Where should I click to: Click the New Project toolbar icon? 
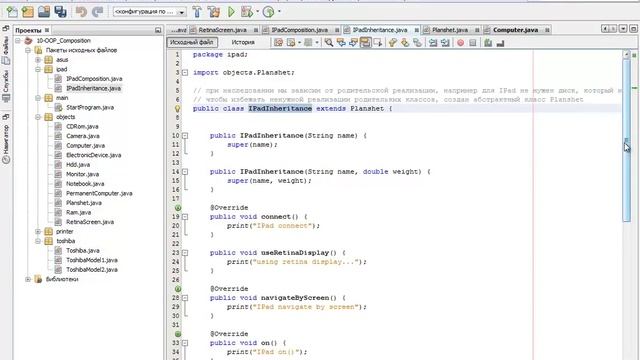[x=28, y=12]
